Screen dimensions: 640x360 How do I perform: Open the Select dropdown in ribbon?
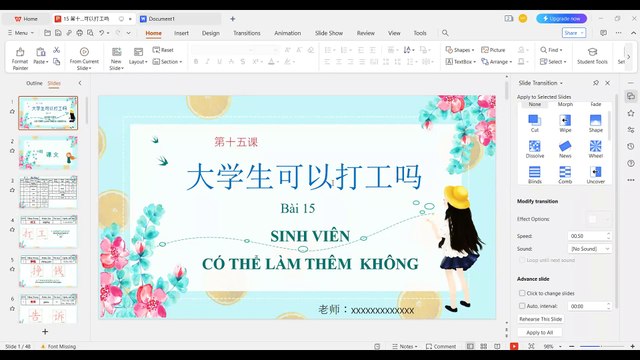[x=553, y=62]
